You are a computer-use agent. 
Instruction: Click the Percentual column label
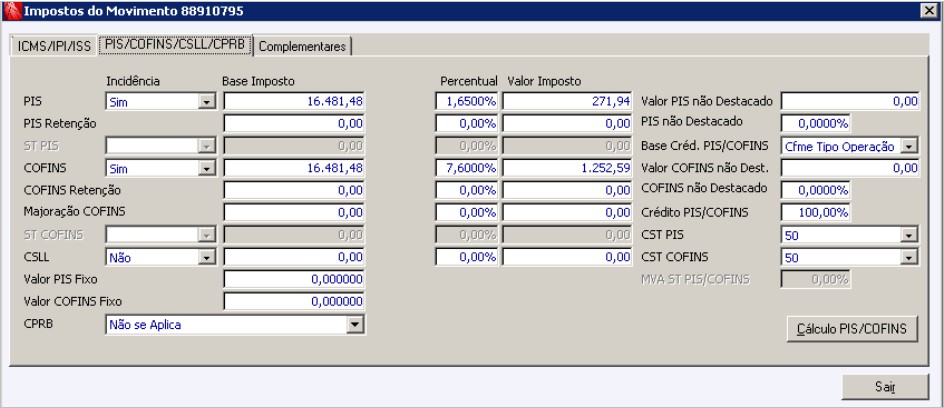pyautogui.click(x=469, y=81)
